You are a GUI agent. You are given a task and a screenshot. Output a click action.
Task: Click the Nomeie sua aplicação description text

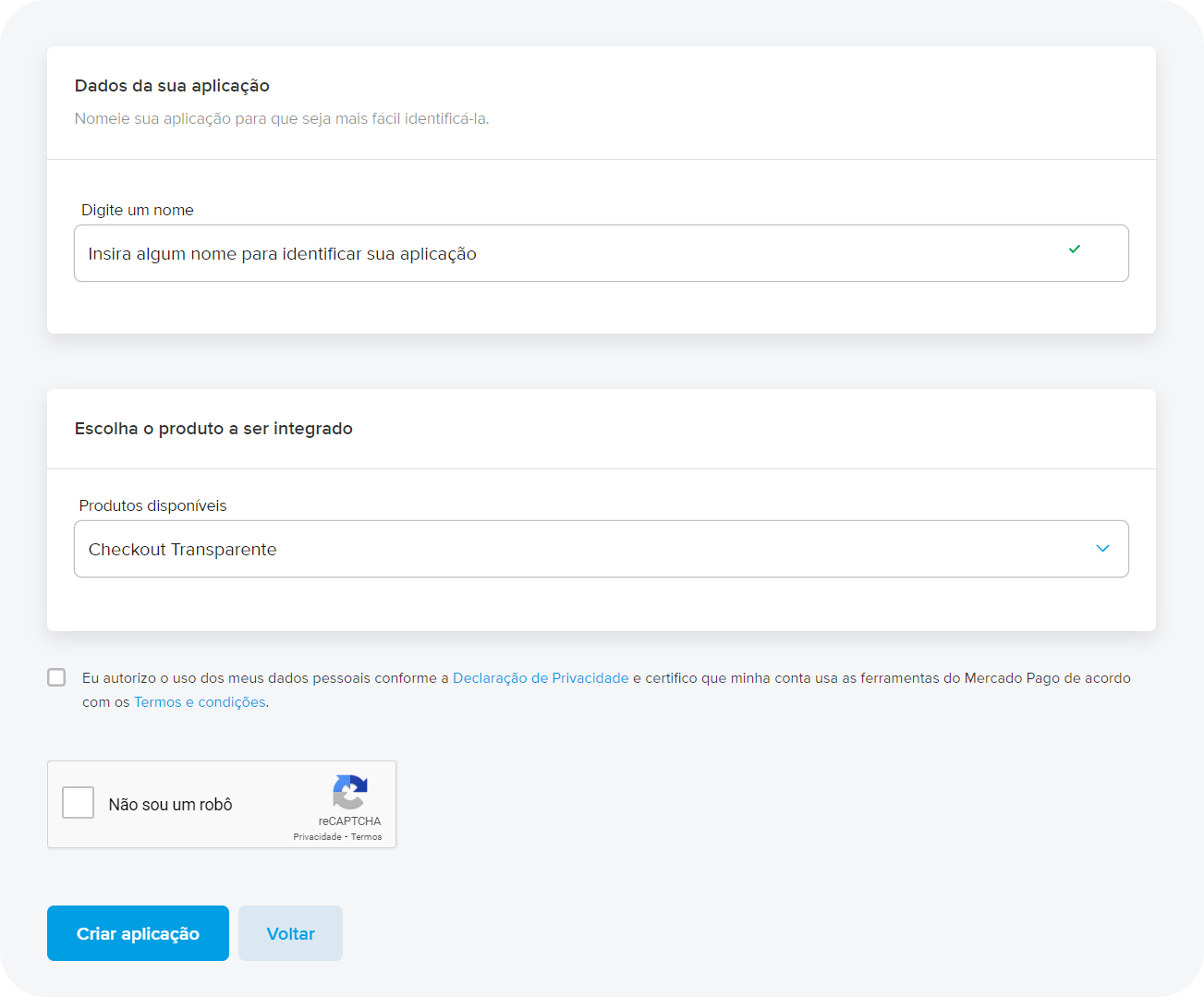point(282,118)
